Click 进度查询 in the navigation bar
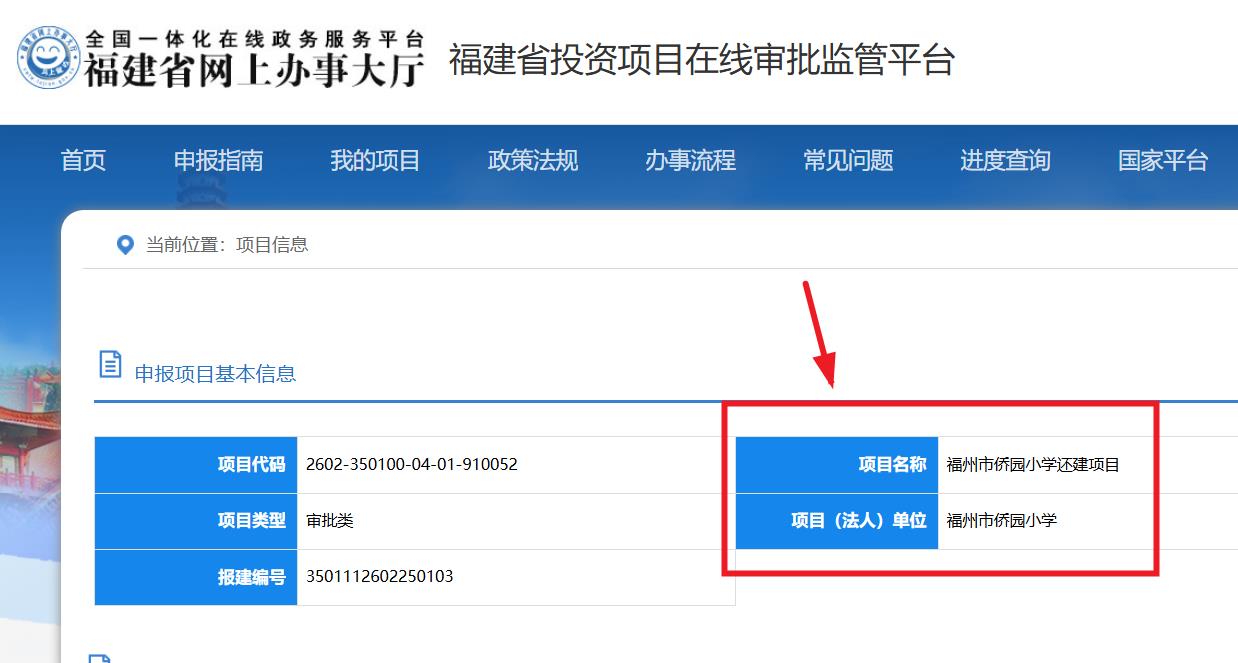The height and width of the screenshot is (663, 1238). pos(1005,161)
